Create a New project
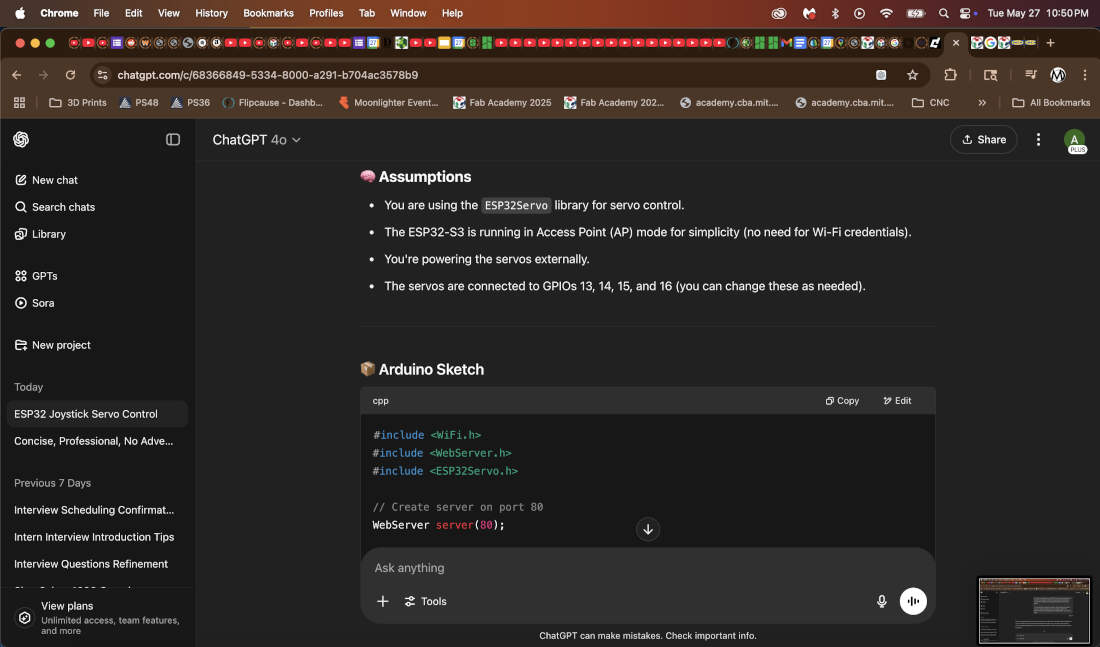Image resolution: width=1100 pixels, height=647 pixels. coord(53,345)
